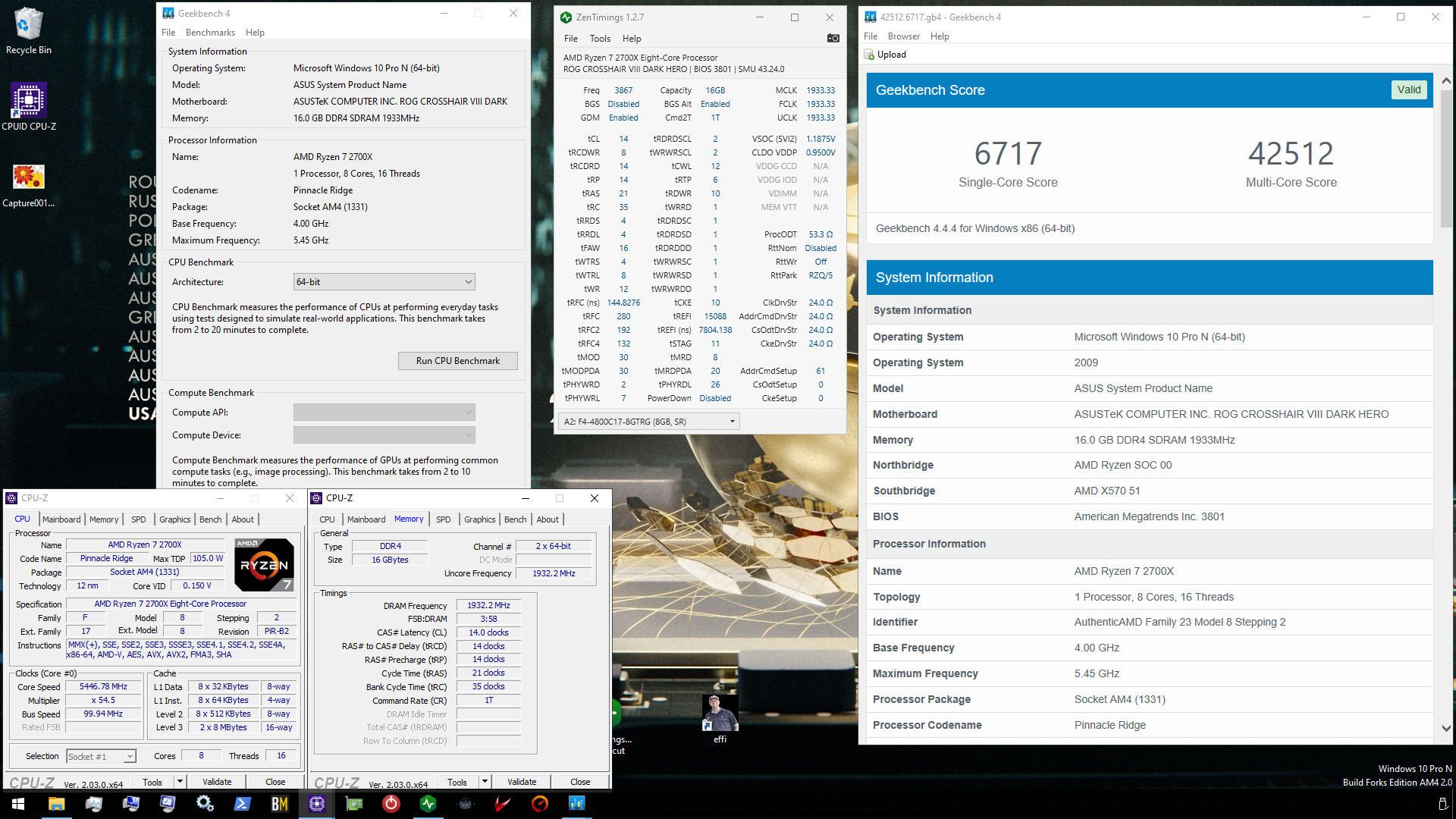
Task: Click Geekbench results vertical scrollbar thumb
Action: (x=1446, y=158)
